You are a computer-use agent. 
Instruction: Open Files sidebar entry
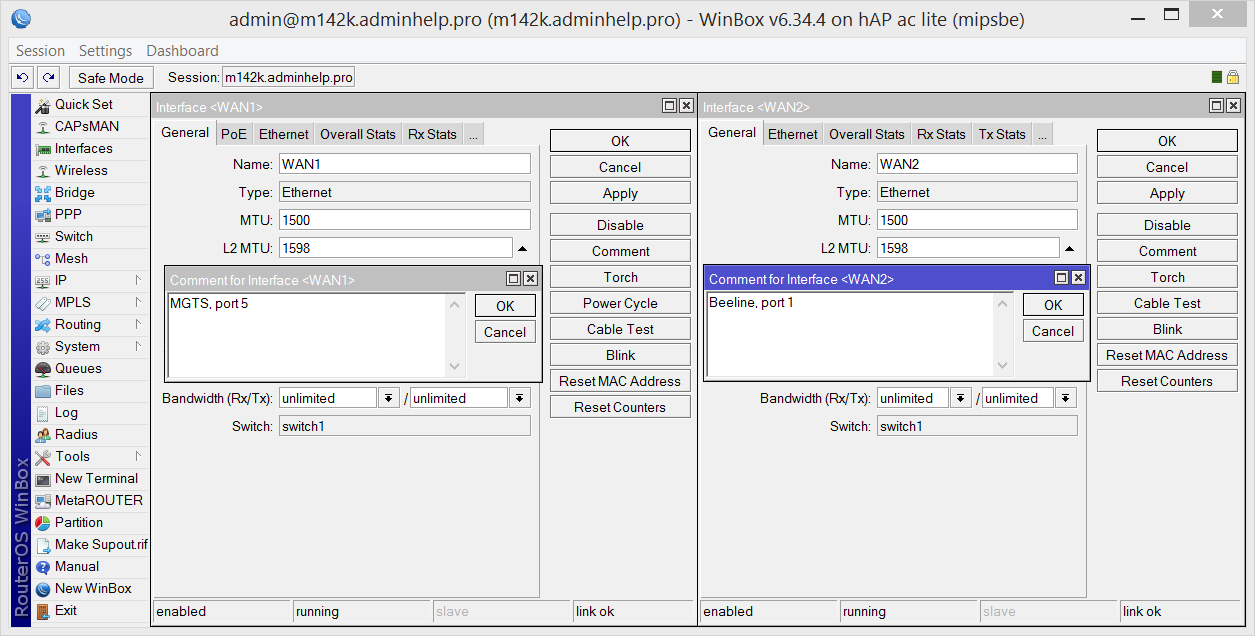[69, 390]
